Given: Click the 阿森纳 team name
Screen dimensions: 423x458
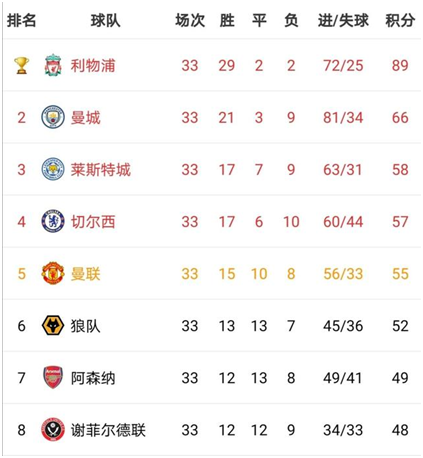Looking at the screenshot, I should [93, 378].
